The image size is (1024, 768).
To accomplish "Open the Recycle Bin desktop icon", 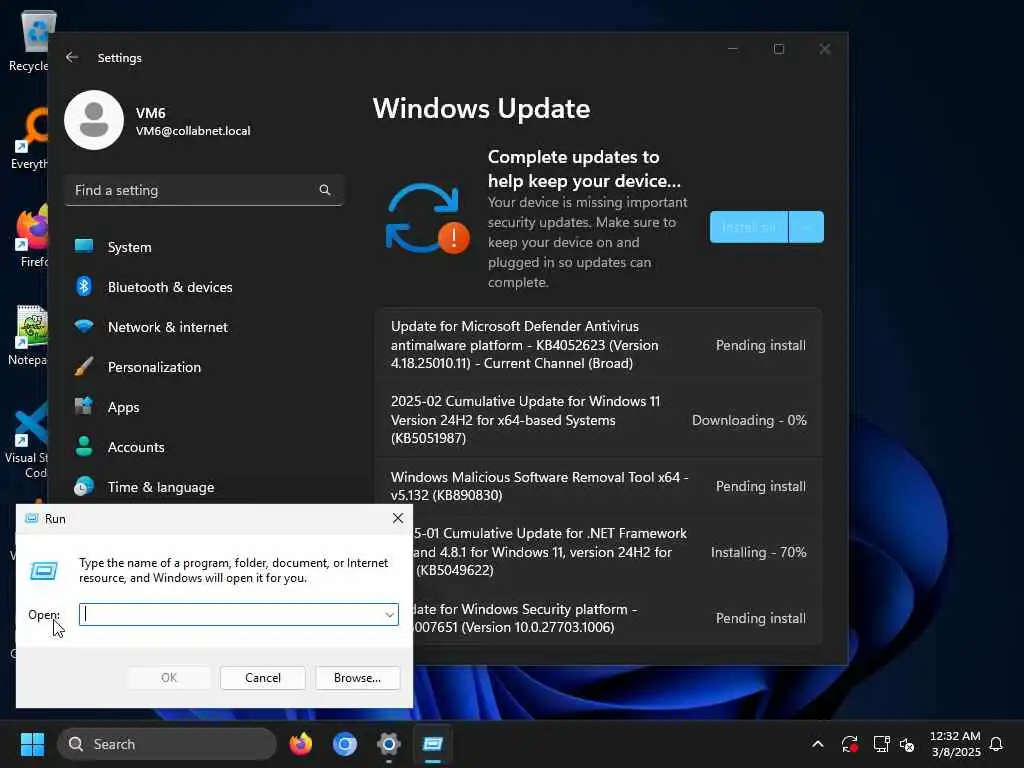I will (x=29, y=40).
